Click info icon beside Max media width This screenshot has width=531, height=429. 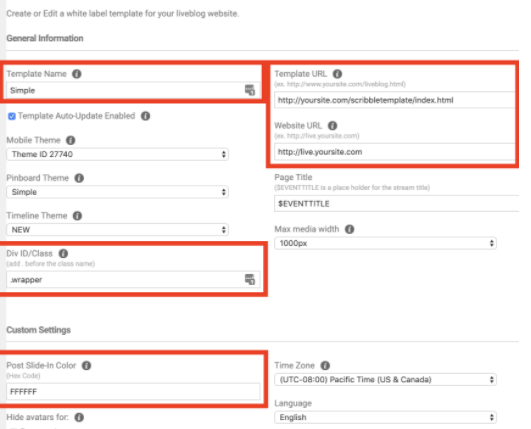[x=349, y=229]
